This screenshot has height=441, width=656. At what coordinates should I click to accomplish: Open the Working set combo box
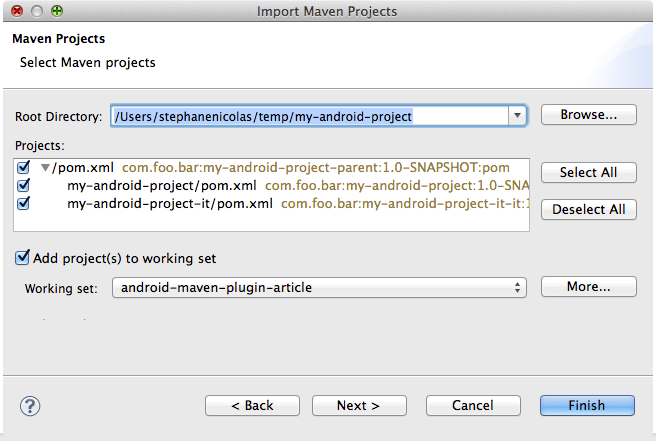coord(318,288)
